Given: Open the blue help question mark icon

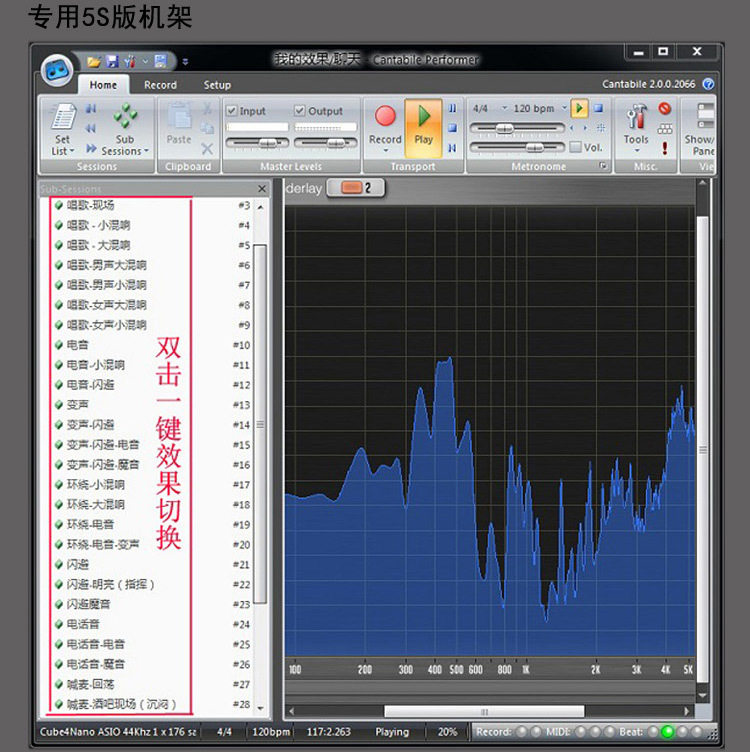Looking at the screenshot, I should tap(708, 84).
